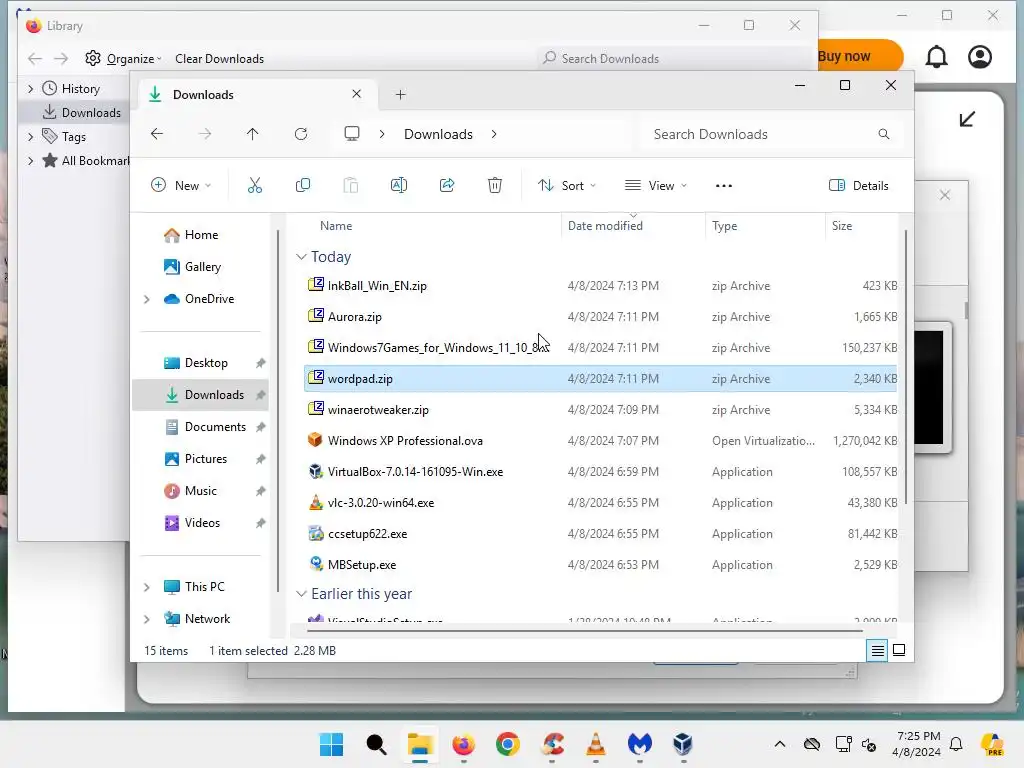Select InkBall_Win_EN.zip file
Screen dimensions: 1024x768
(x=600, y=286)
